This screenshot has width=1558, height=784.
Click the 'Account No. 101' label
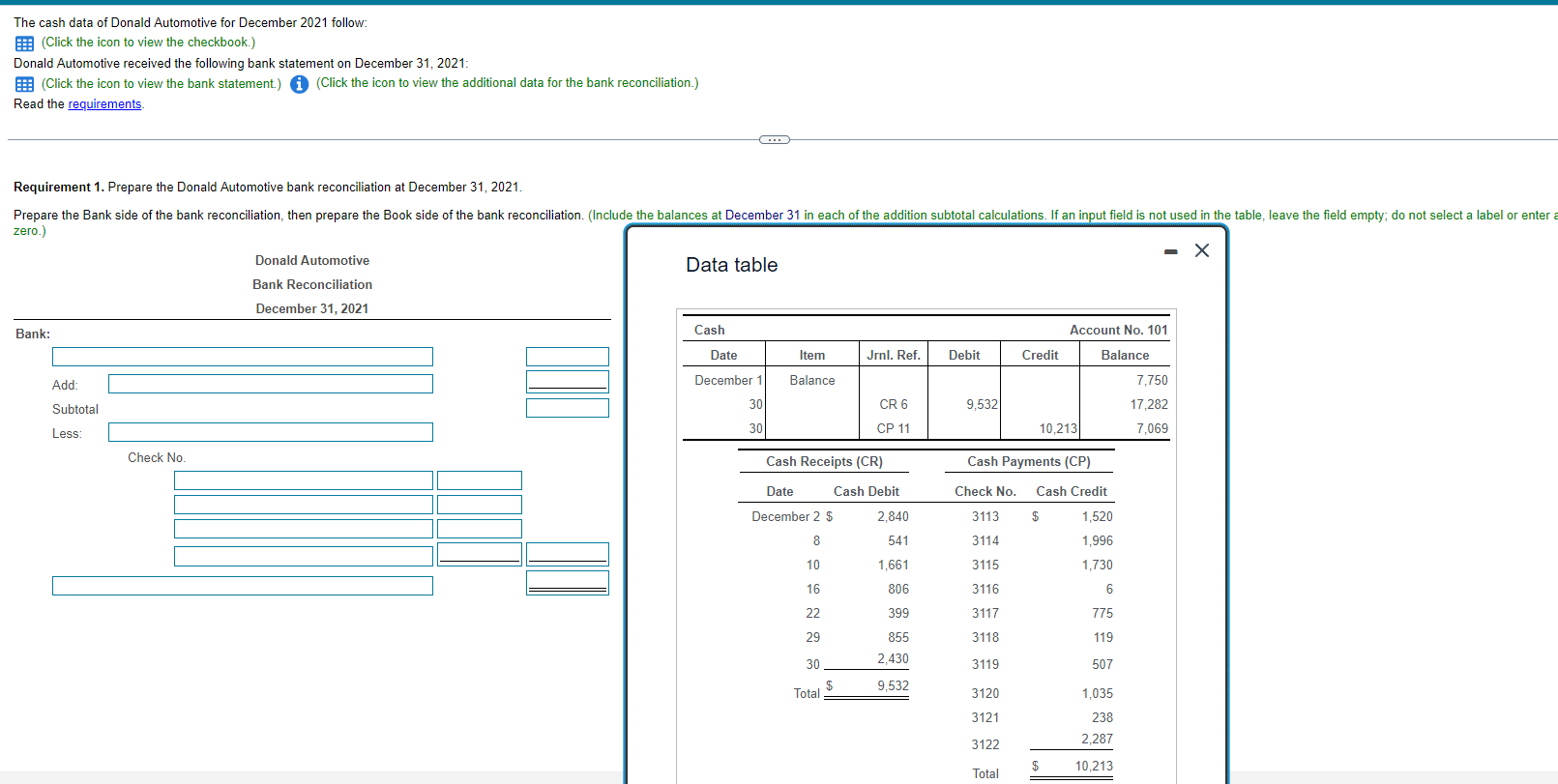[x=1119, y=331]
